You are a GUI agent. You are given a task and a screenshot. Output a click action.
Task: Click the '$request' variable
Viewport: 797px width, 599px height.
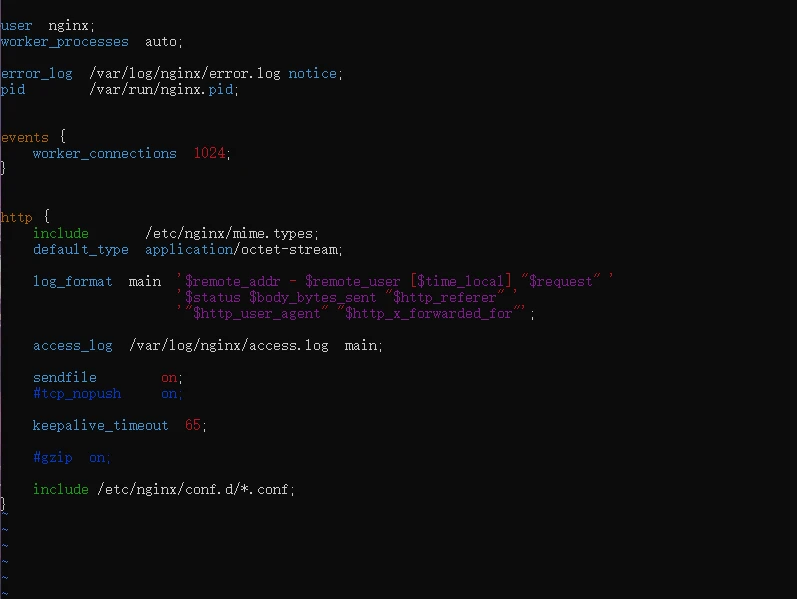click(561, 282)
